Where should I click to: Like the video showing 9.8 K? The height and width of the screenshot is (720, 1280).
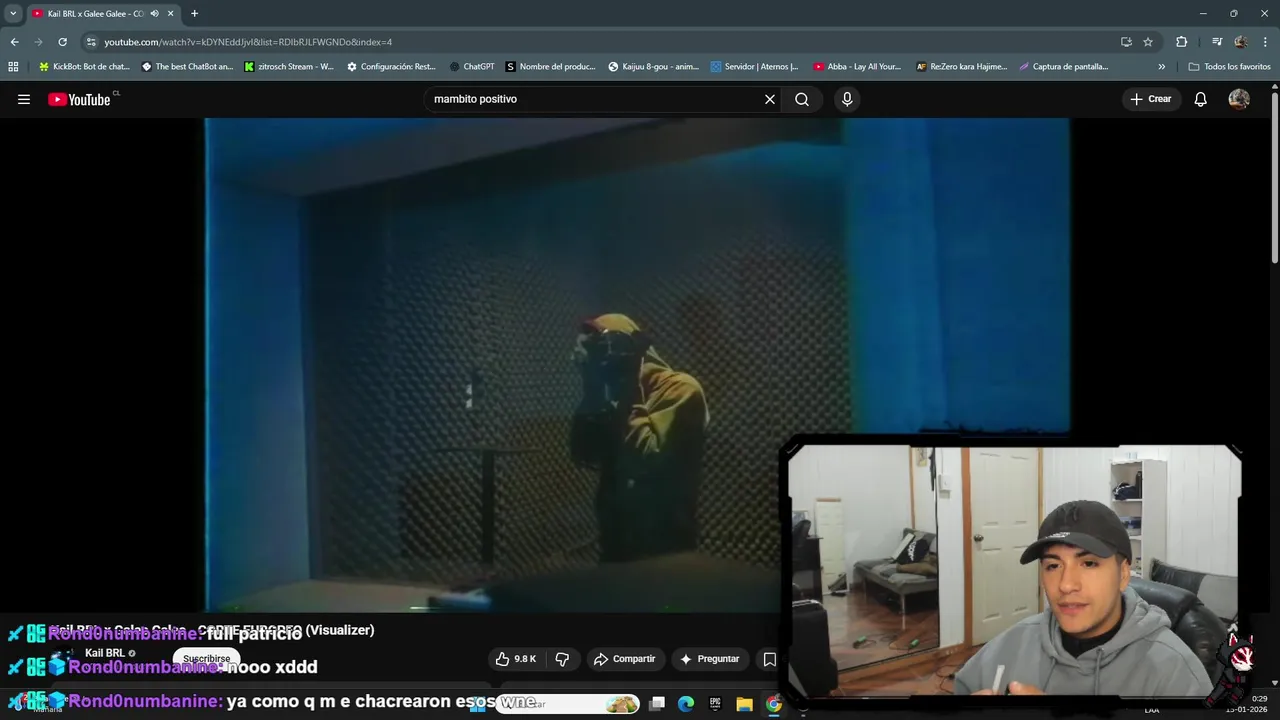tap(515, 659)
